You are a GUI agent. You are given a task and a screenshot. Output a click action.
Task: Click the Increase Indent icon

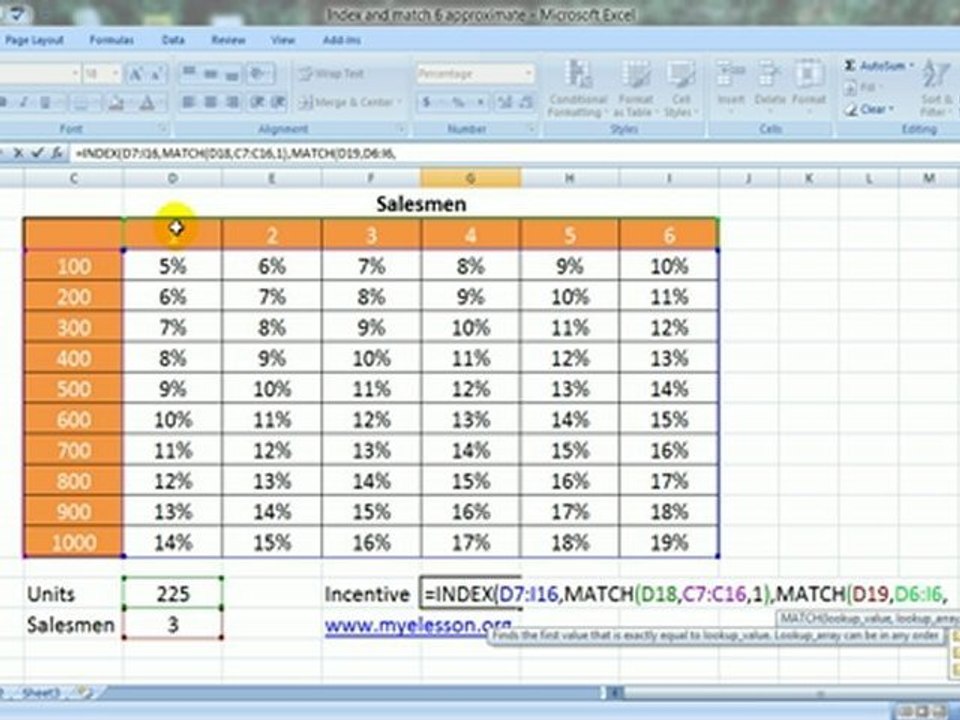[x=279, y=102]
